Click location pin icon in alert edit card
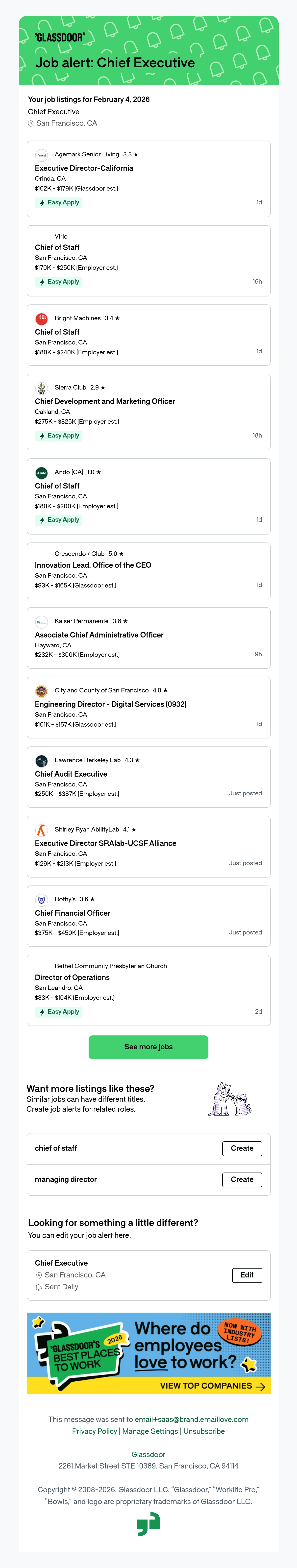 (x=39, y=1275)
